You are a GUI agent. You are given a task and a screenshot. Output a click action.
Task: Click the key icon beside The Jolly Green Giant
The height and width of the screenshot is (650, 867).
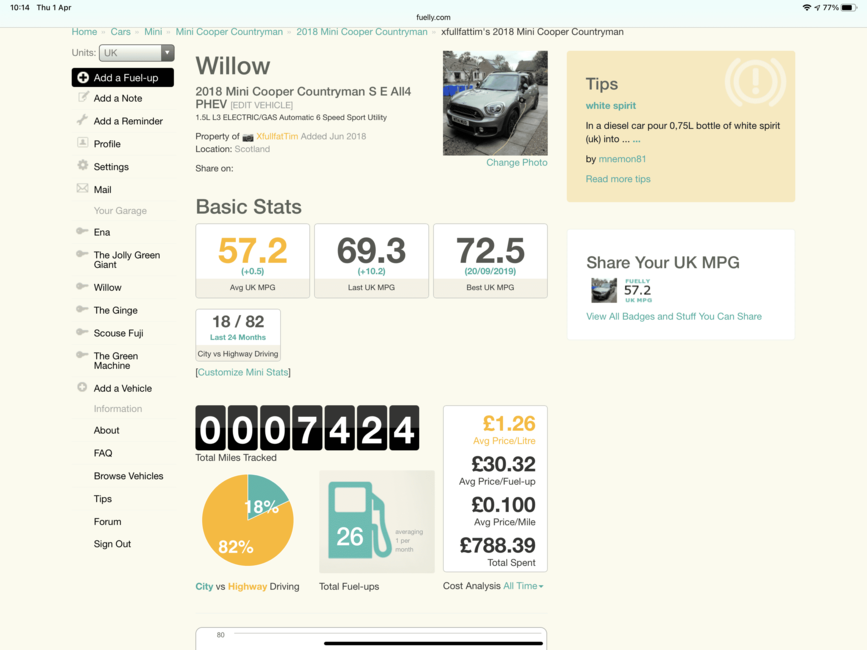click(x=82, y=254)
